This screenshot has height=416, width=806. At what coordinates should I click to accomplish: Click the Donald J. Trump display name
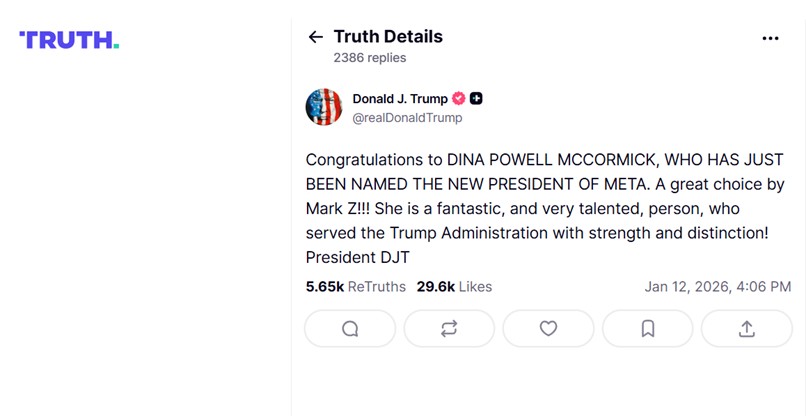point(400,99)
